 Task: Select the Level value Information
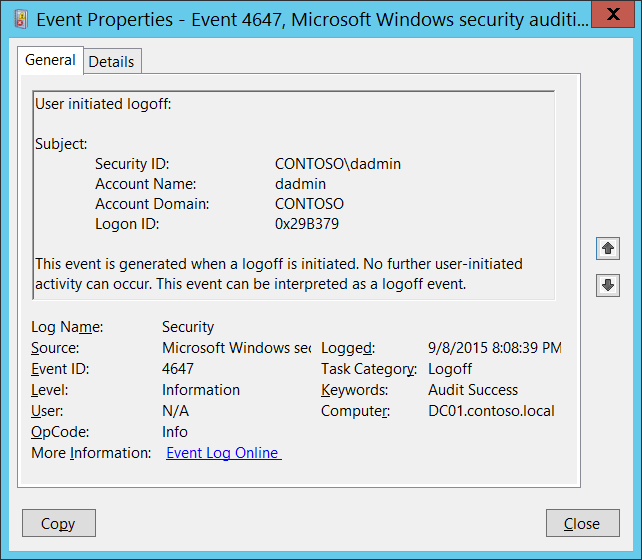pos(201,390)
